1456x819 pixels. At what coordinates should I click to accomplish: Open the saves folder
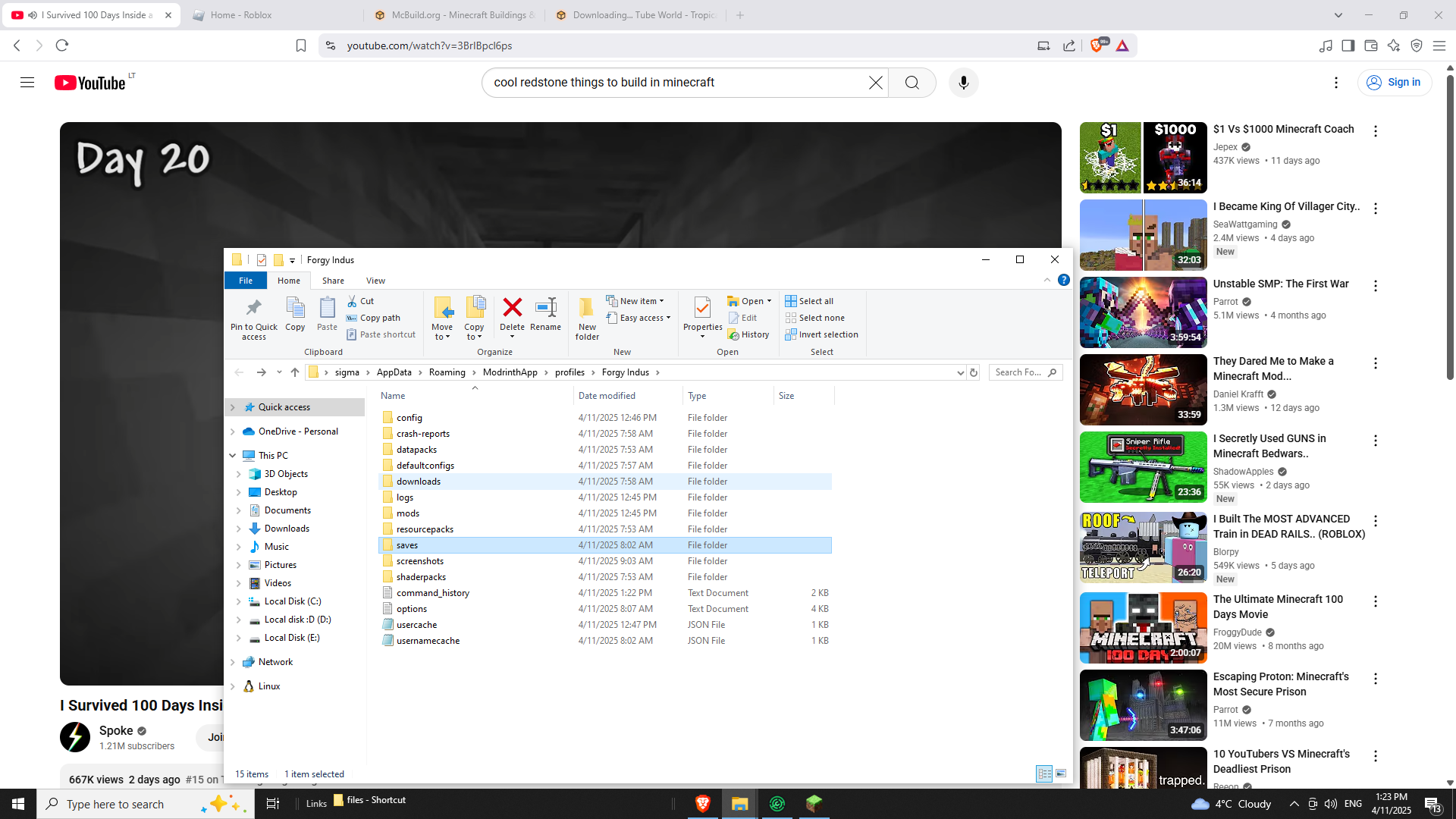407,545
